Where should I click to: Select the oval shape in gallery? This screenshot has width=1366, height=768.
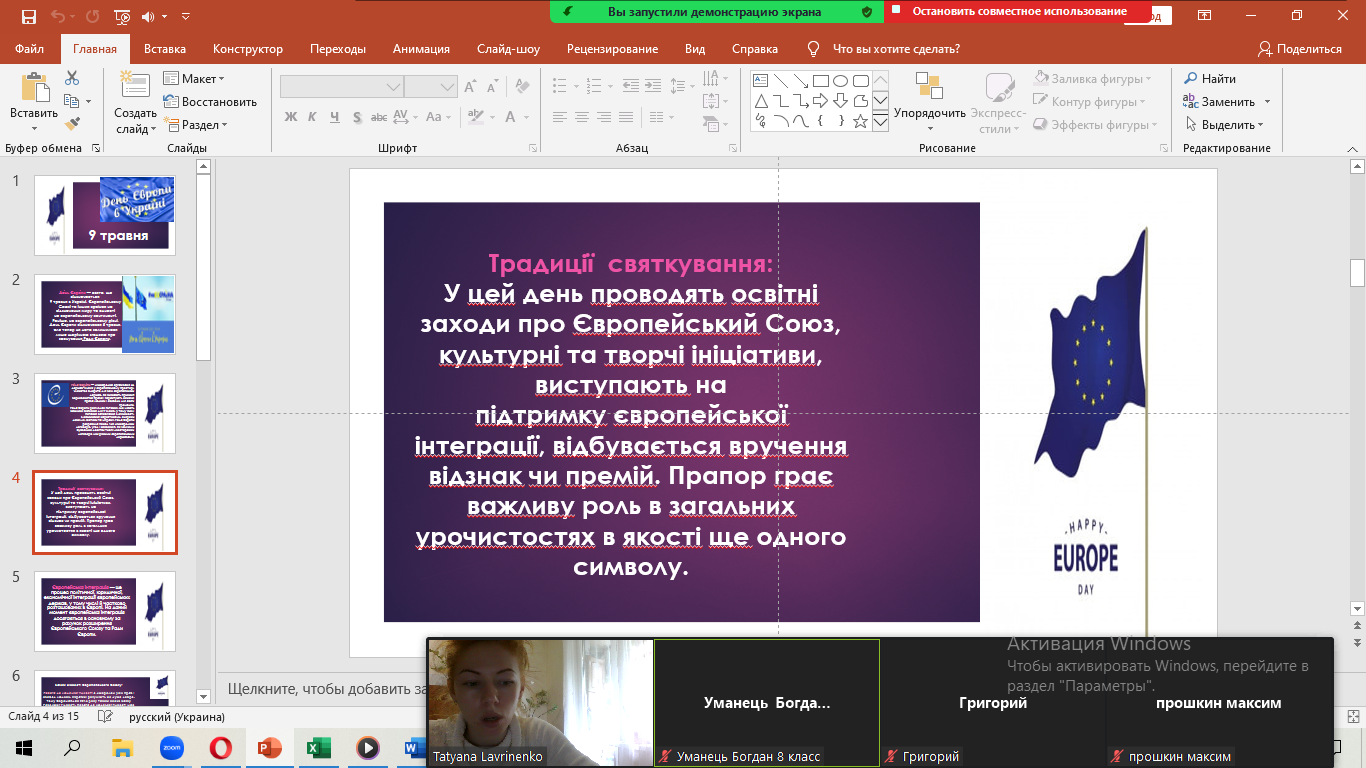click(x=840, y=81)
